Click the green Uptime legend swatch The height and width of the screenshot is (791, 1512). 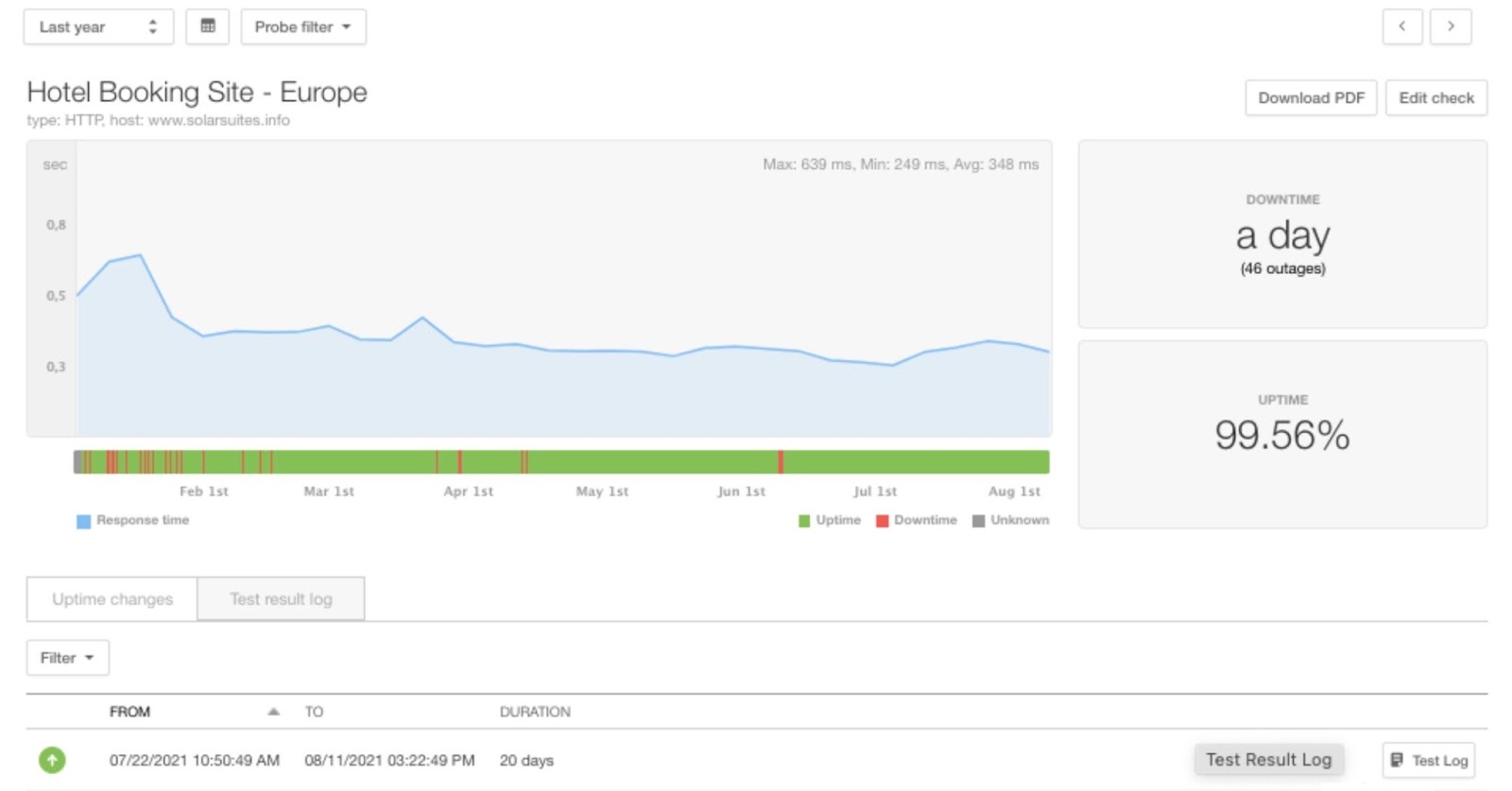pyautogui.click(x=804, y=521)
